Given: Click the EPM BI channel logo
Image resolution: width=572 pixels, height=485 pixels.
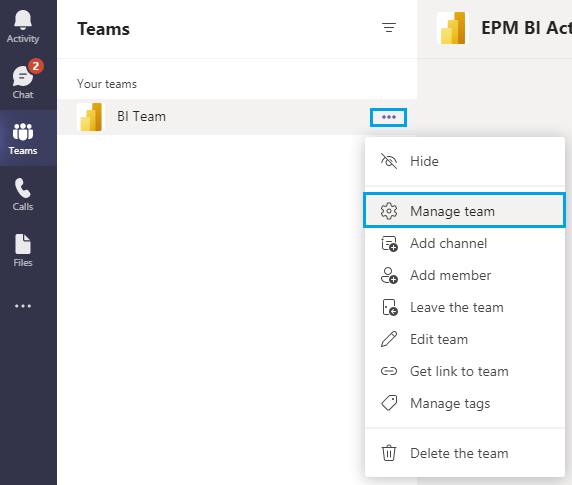Looking at the screenshot, I should pyautogui.click(x=453, y=28).
